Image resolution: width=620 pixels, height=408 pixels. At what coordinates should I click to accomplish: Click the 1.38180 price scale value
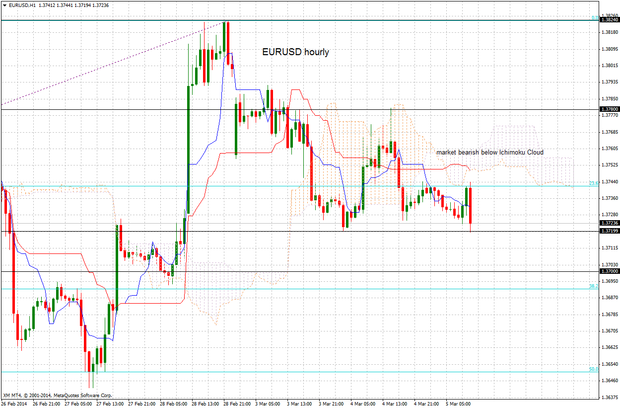(609, 32)
